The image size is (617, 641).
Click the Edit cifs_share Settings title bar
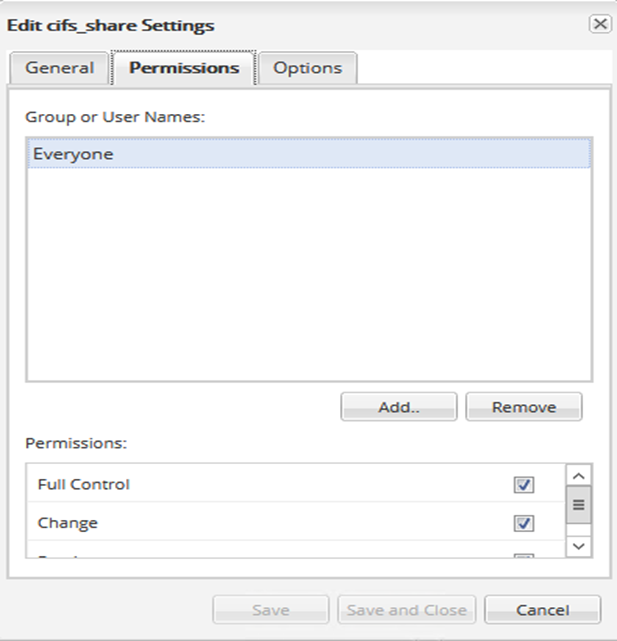tap(250, 24)
